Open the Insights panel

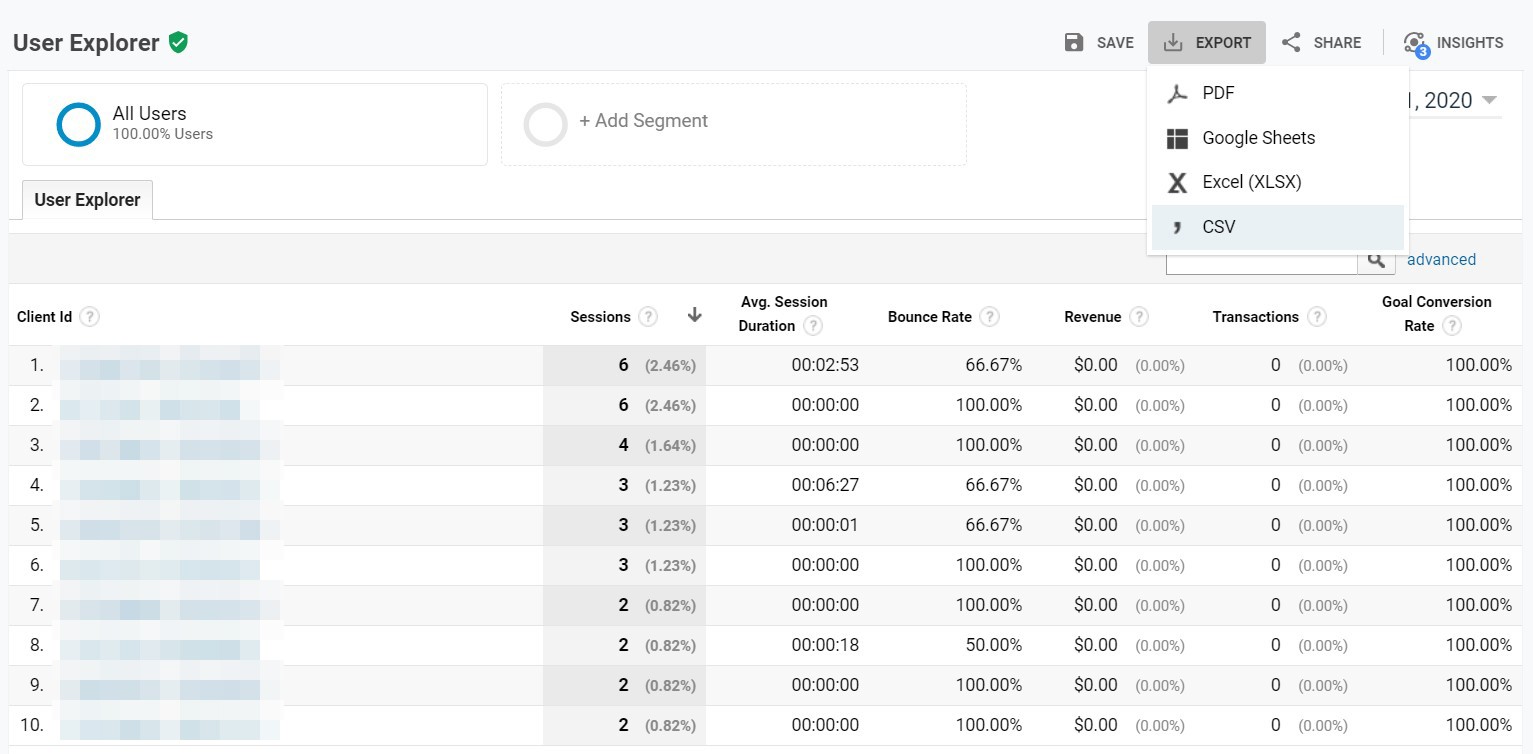pos(1453,43)
